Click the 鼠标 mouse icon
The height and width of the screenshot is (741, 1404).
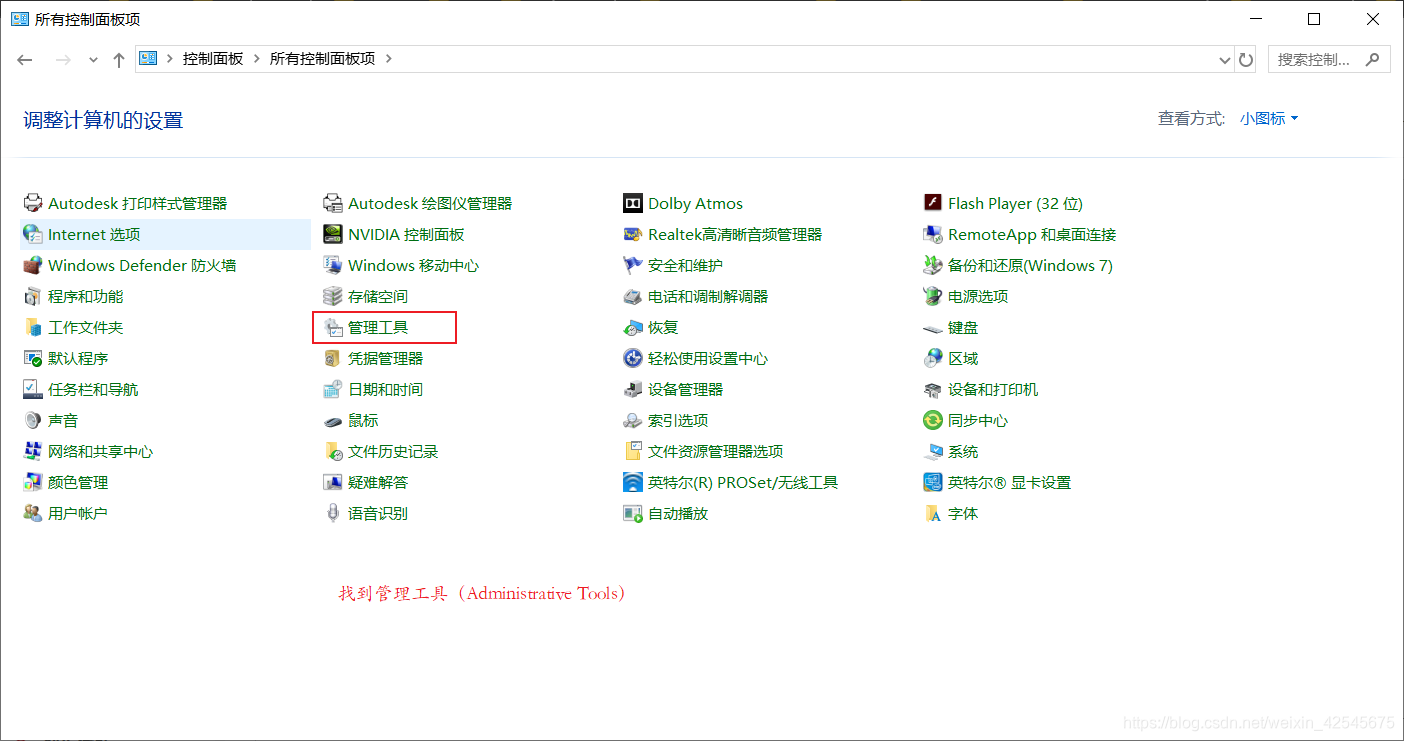point(333,421)
